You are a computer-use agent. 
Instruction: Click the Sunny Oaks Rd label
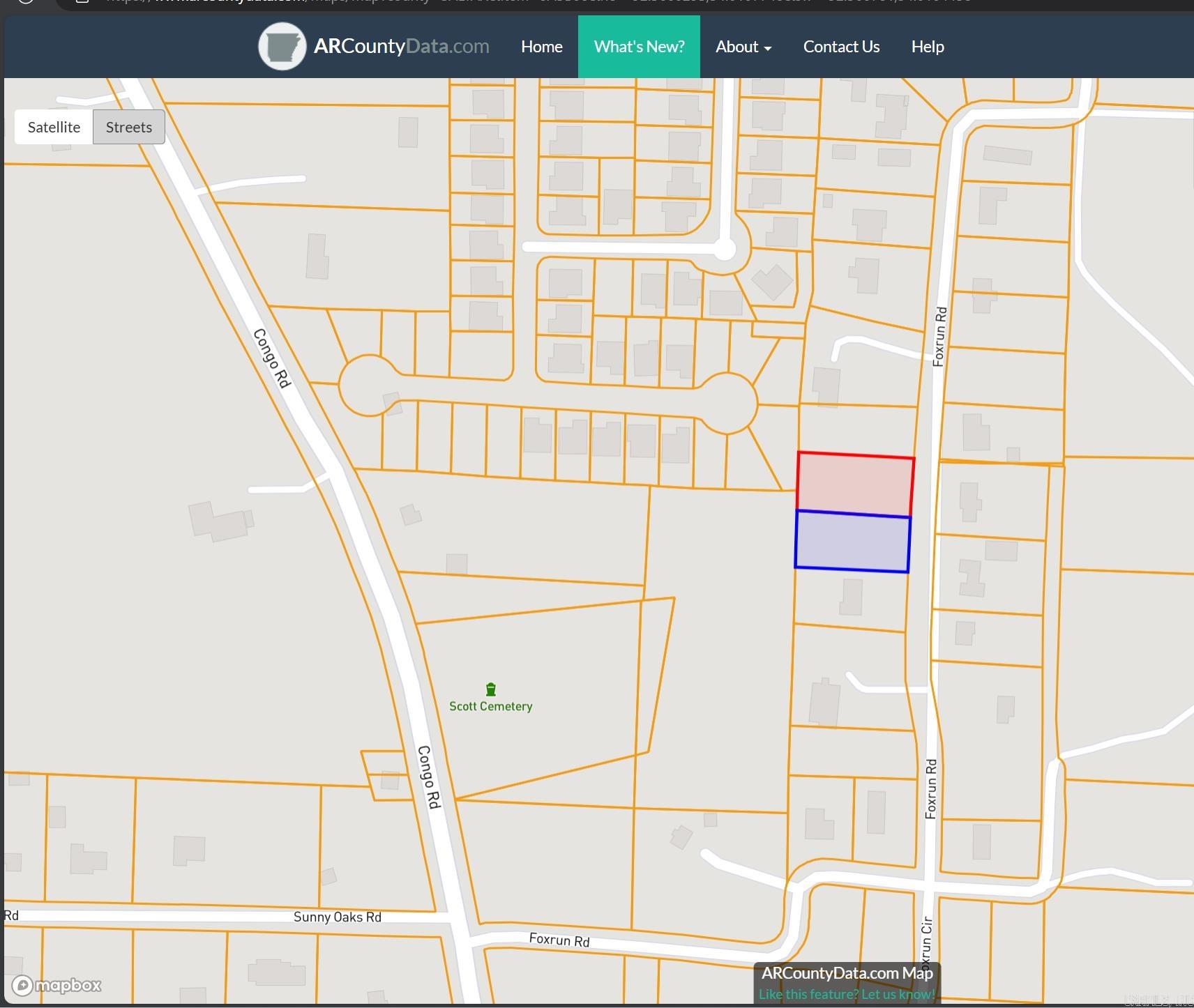337,917
